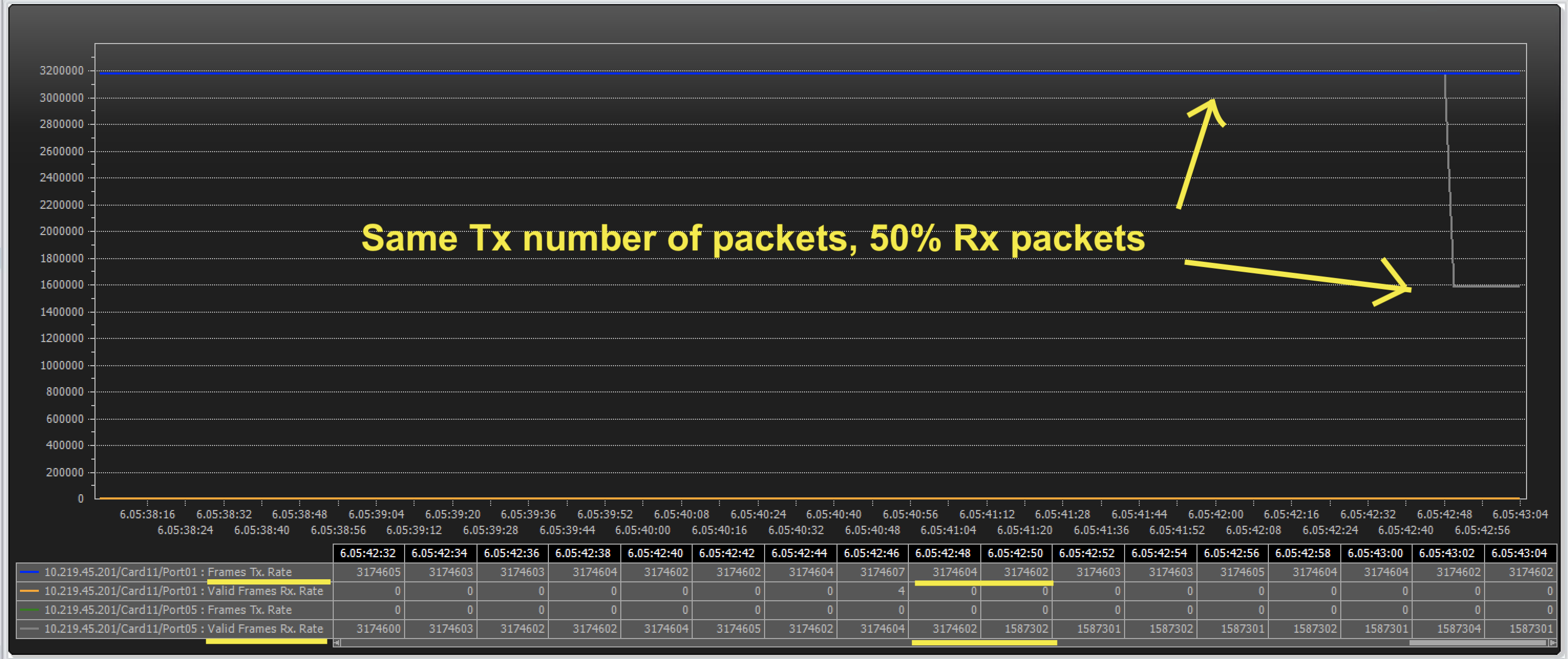Select Port05 Valid Rx cell 3174605 at 6.05:42:42
This screenshot has width=1568, height=659.
click(x=727, y=629)
